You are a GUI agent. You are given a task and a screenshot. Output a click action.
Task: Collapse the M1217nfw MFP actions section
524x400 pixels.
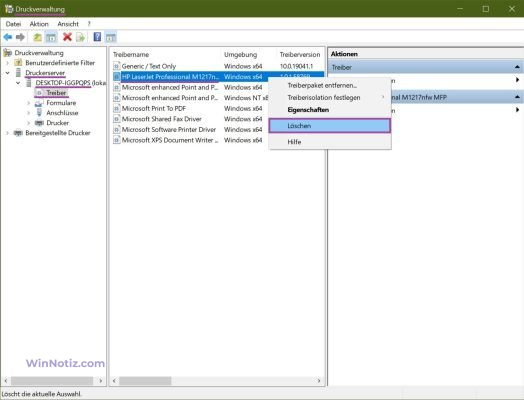point(517,97)
